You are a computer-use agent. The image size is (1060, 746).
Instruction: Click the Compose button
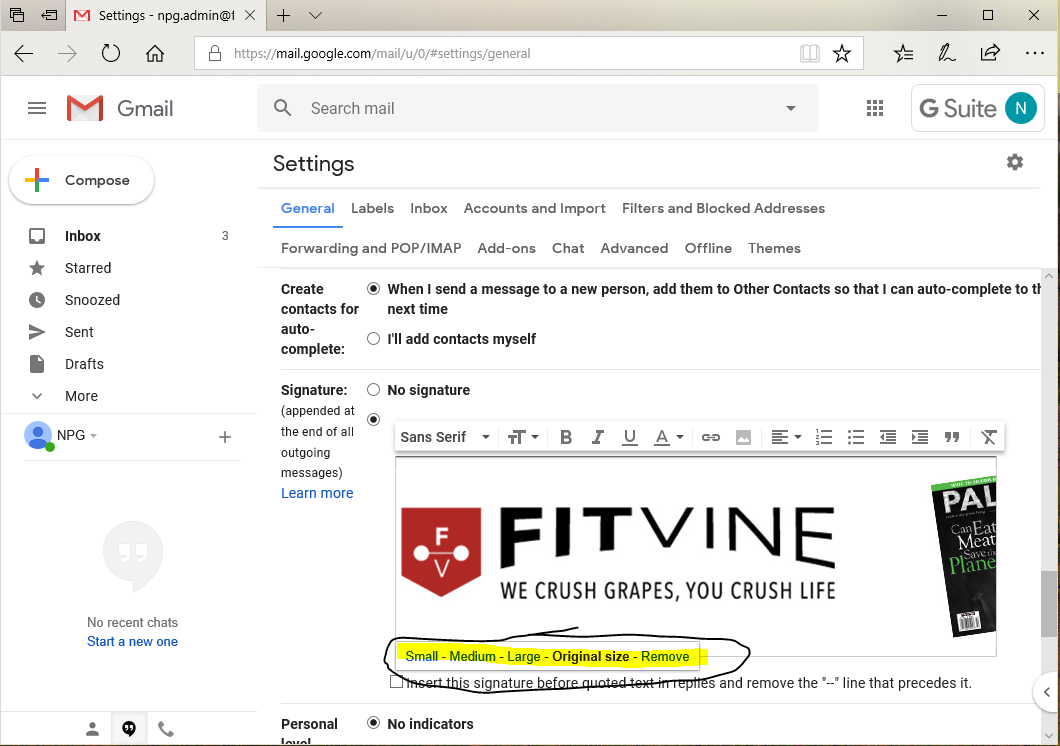tap(81, 180)
